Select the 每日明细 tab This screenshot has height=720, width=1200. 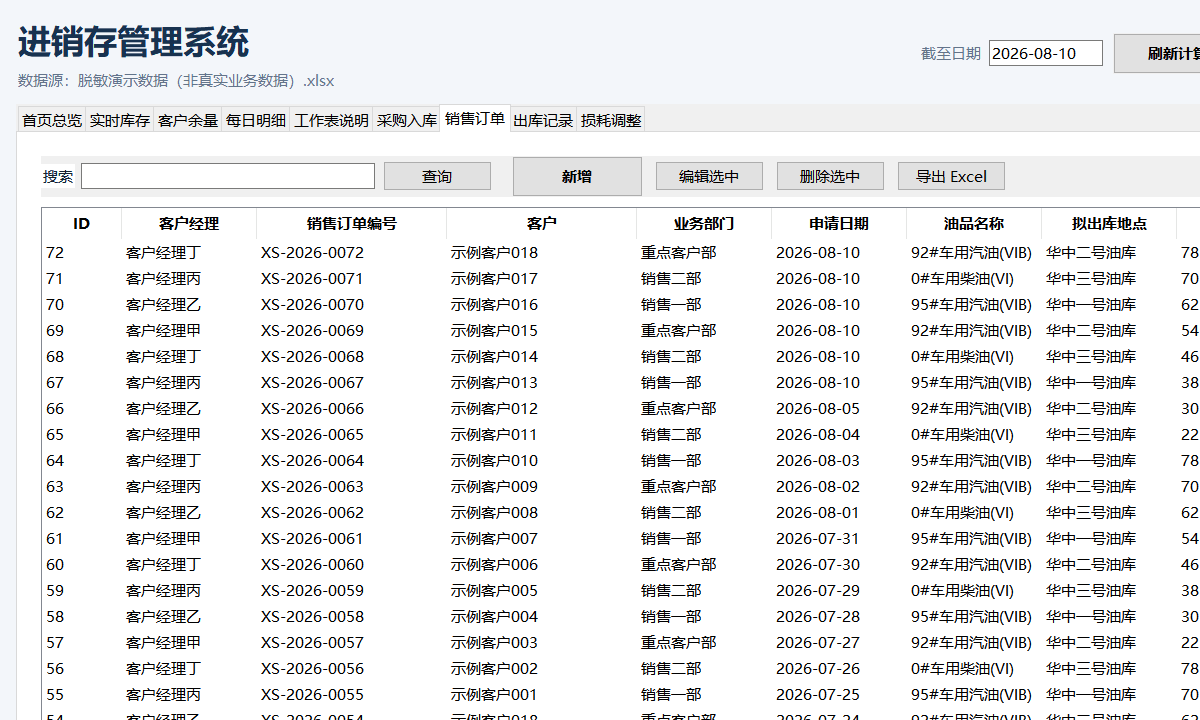(256, 120)
